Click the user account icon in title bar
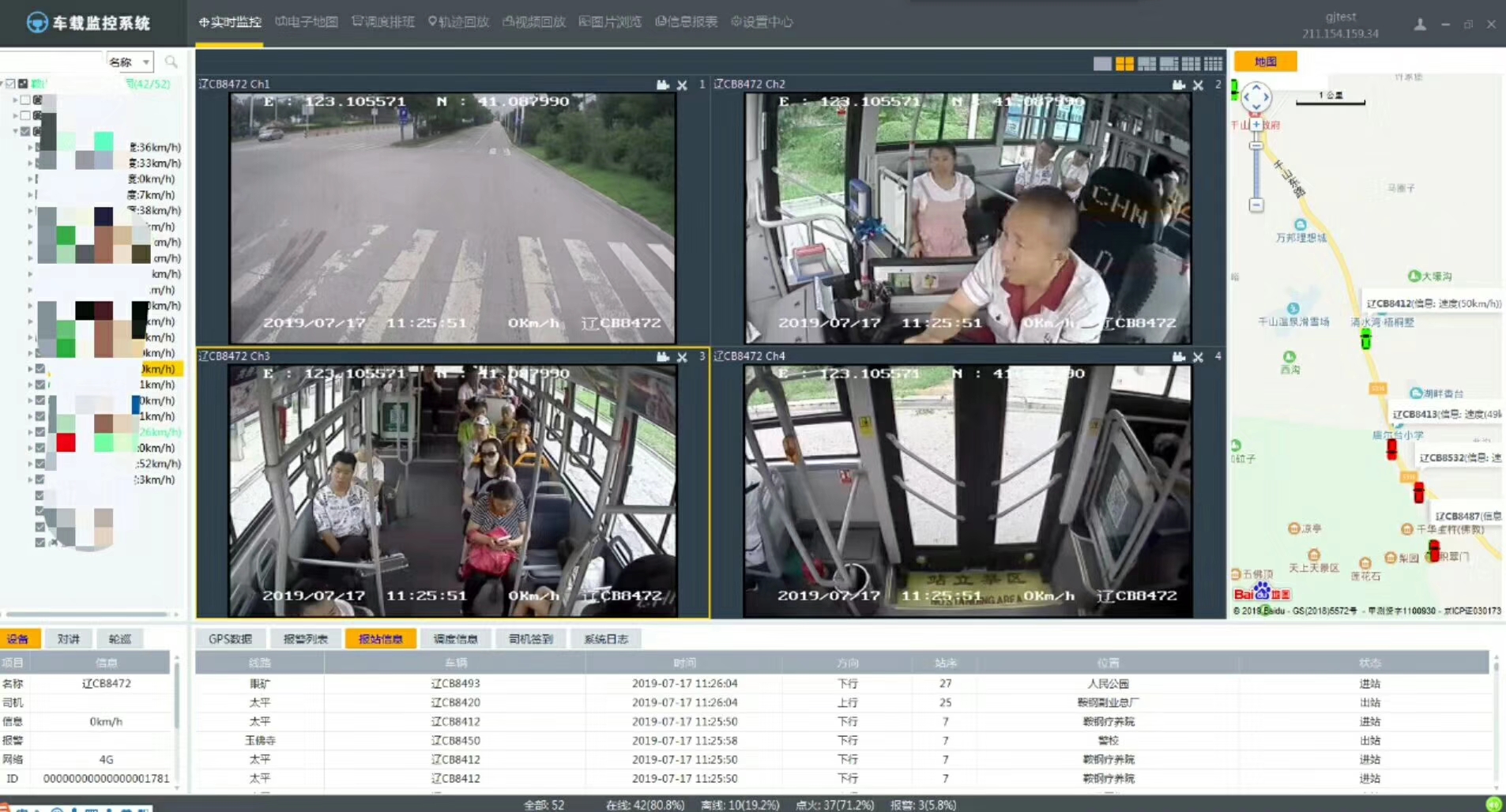Screen dimensions: 1506x812 click(x=1420, y=24)
